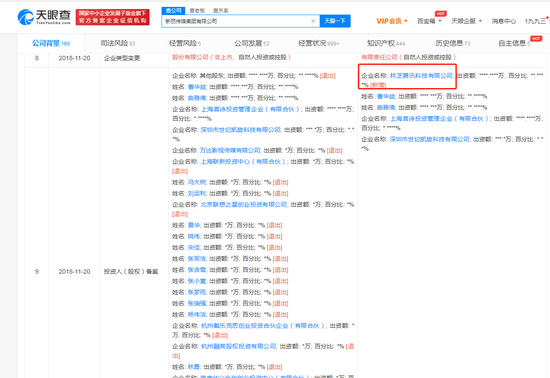Open 曲雅倩 link in left column
The width and height of the screenshot is (550, 378).
click(197, 98)
